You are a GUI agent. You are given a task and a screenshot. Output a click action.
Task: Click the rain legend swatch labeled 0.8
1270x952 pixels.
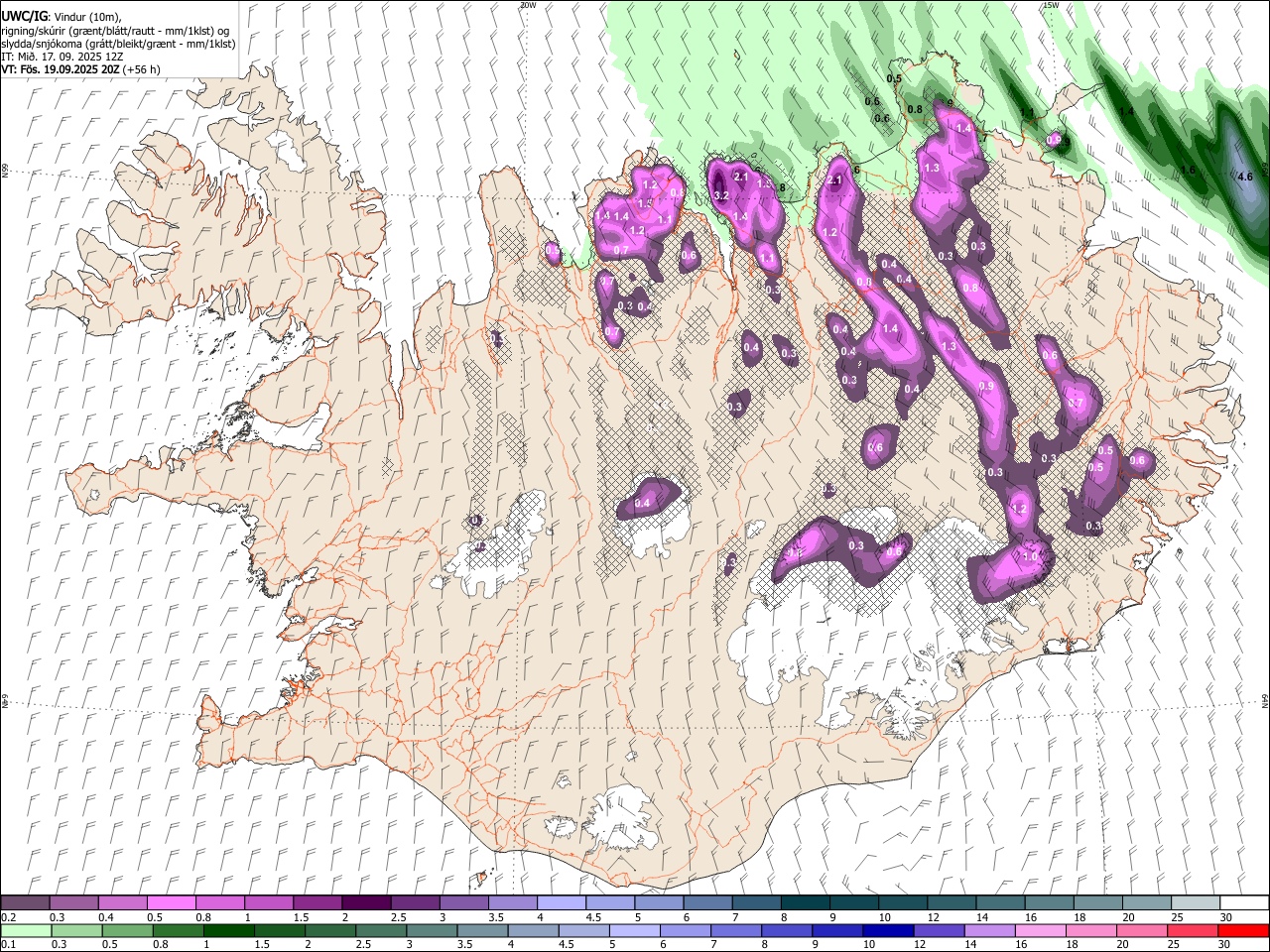tap(178, 930)
